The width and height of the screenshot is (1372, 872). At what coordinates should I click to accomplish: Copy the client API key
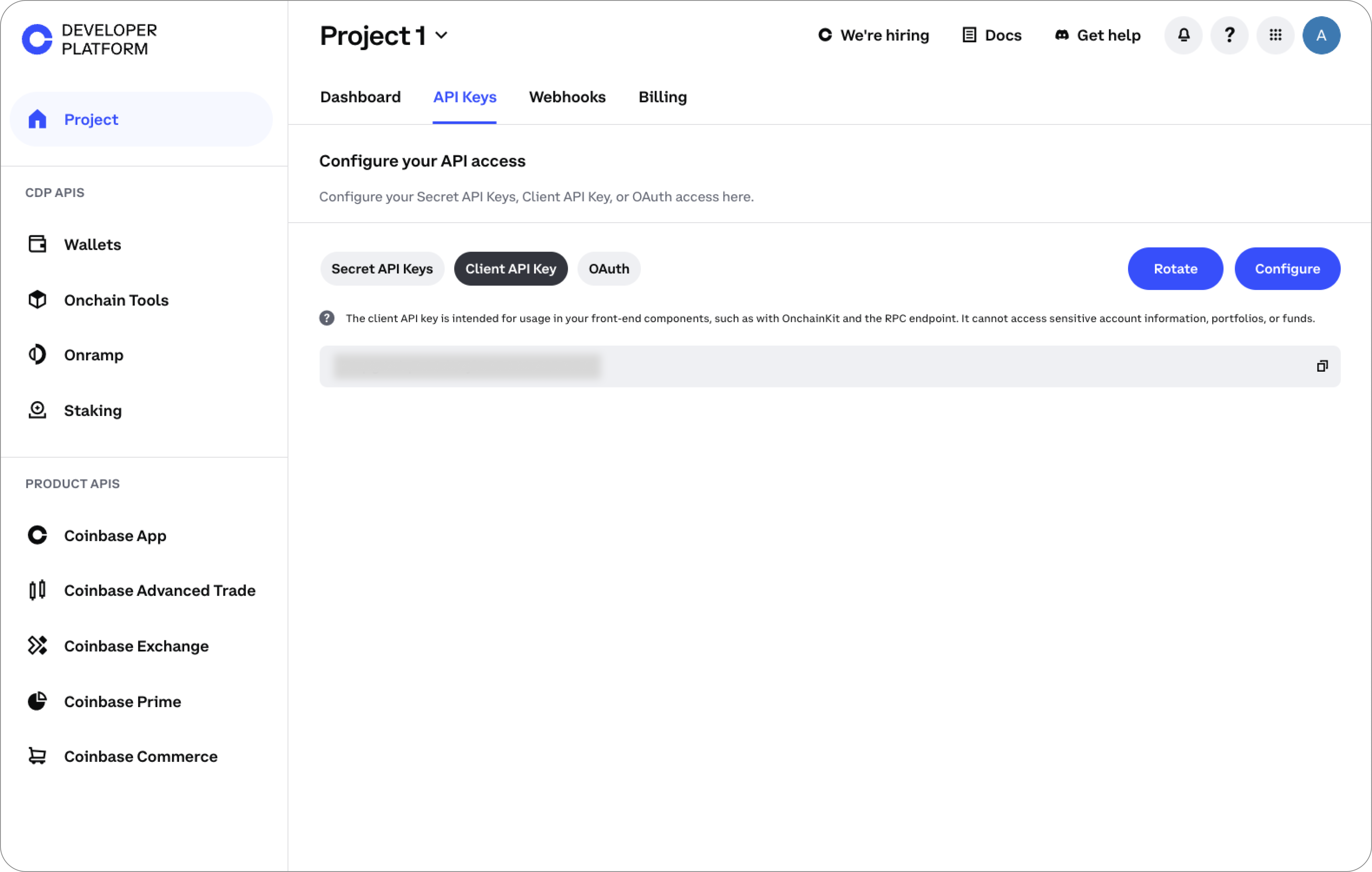click(1322, 366)
